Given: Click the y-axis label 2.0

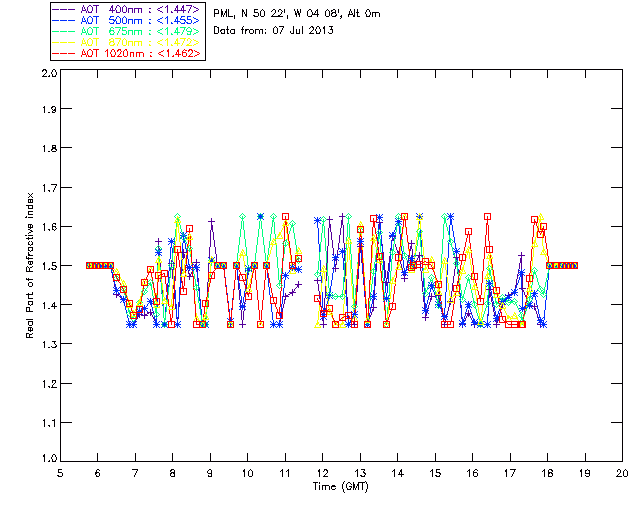Looking at the screenshot, I should (49, 74).
